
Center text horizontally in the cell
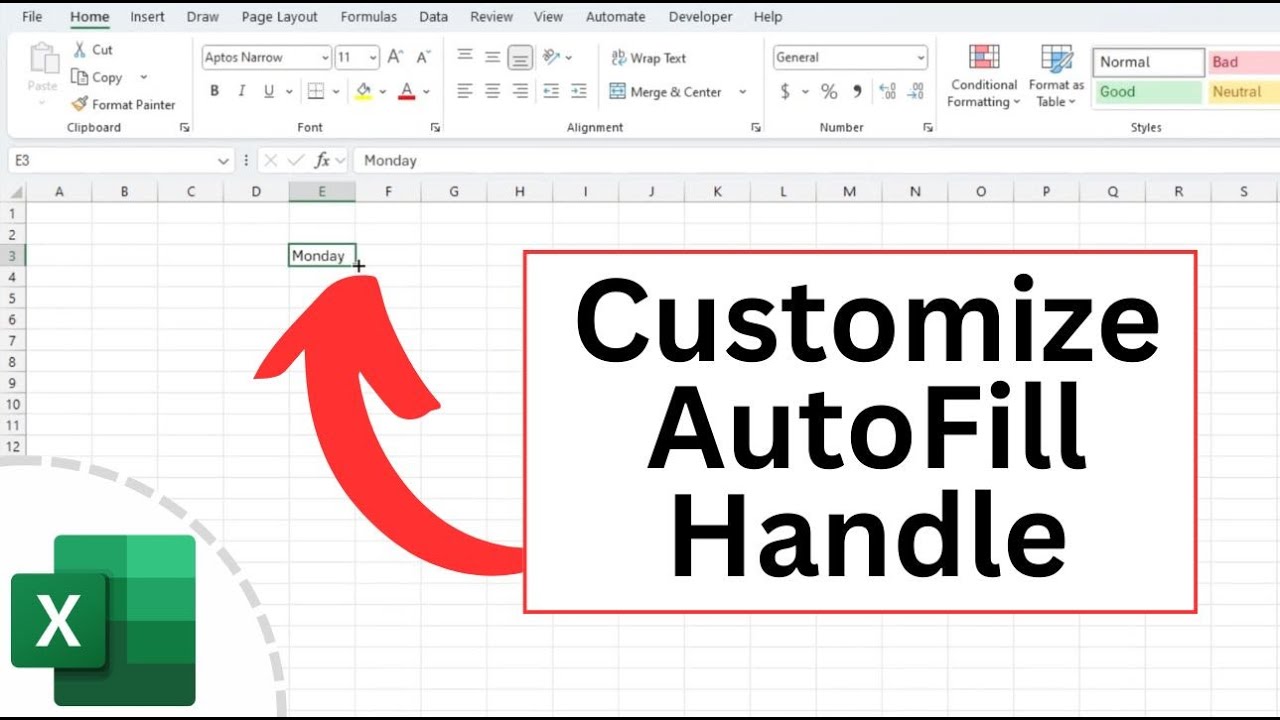point(492,91)
